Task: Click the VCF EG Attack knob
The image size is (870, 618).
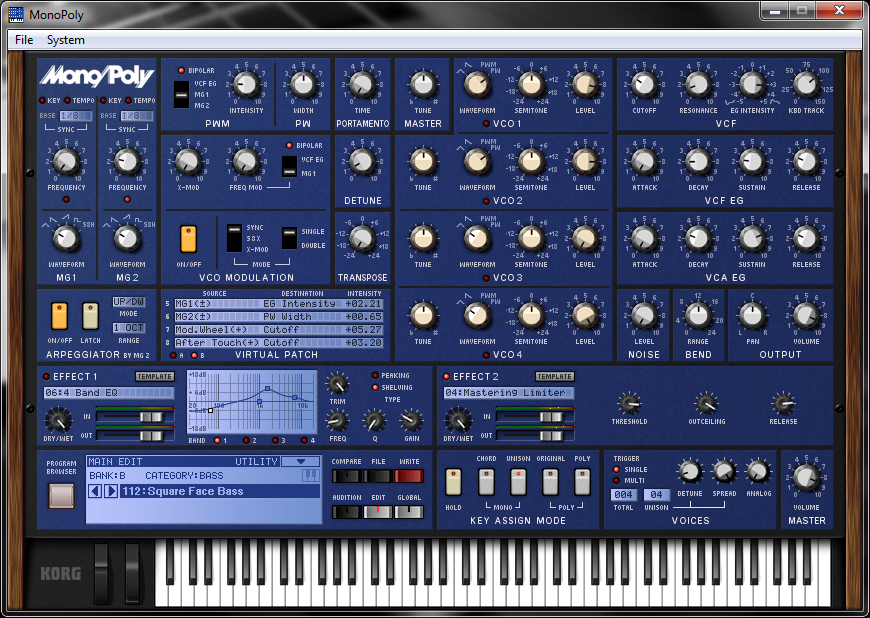Action: click(644, 162)
